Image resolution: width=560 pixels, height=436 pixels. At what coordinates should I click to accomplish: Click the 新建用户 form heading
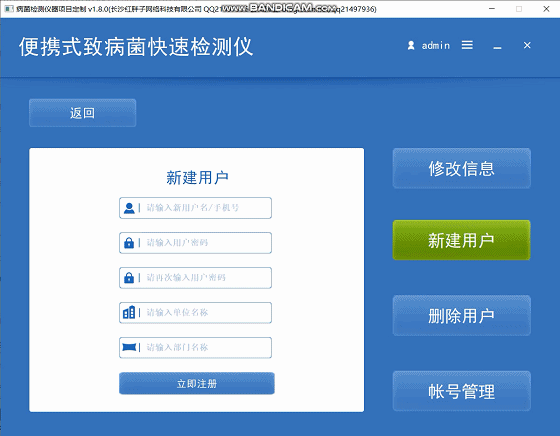[x=197, y=177]
